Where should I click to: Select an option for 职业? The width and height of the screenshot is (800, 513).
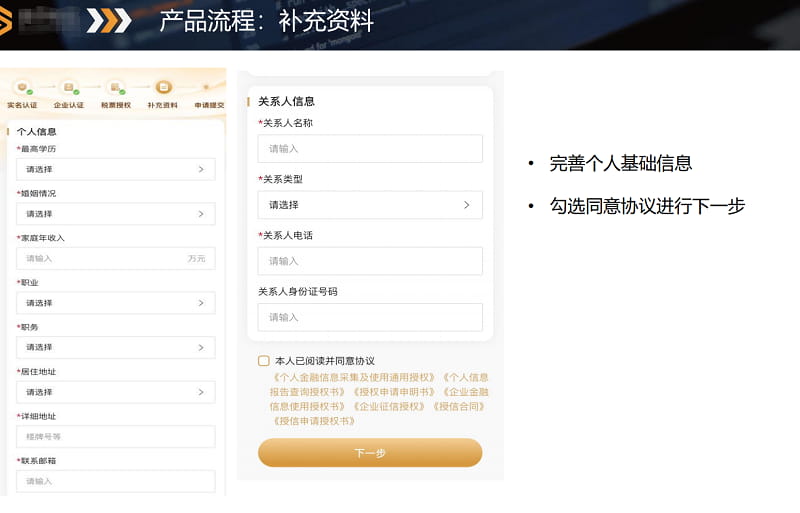point(115,303)
